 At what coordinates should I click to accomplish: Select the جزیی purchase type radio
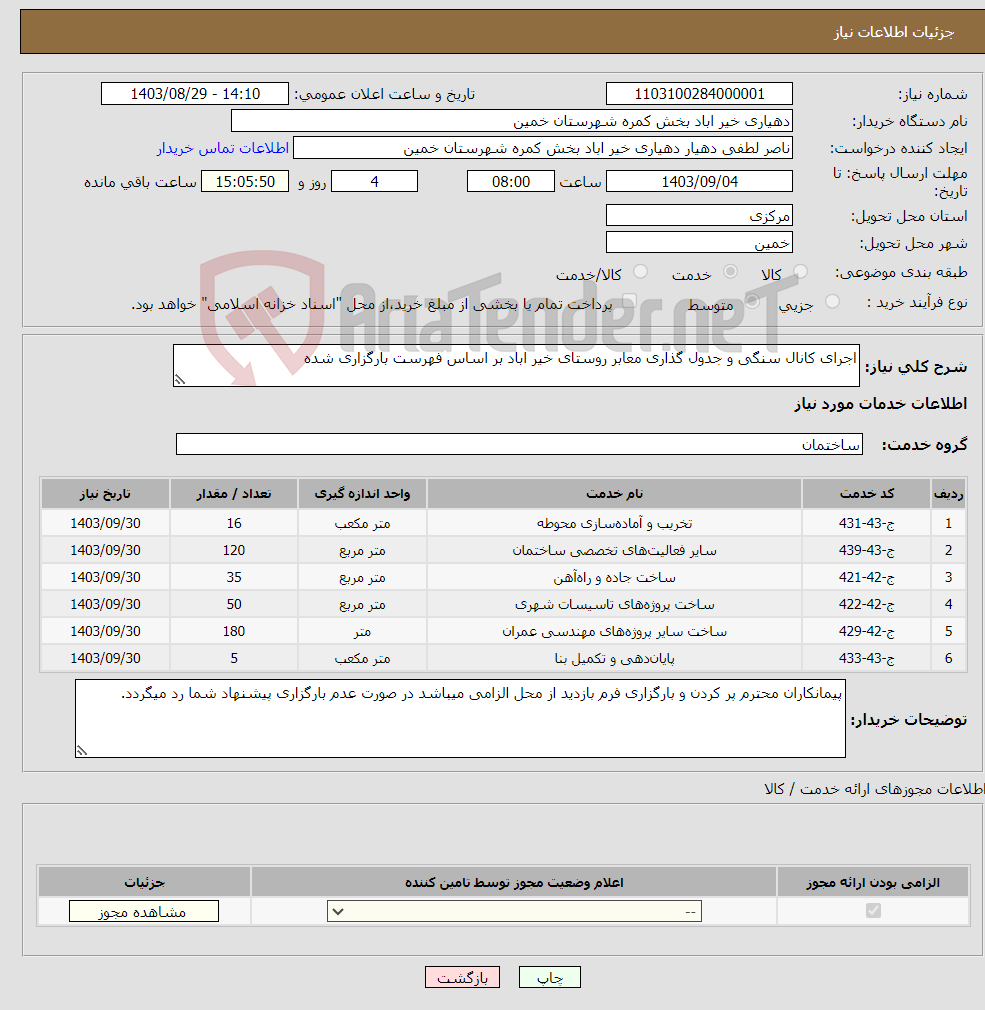coord(832,301)
